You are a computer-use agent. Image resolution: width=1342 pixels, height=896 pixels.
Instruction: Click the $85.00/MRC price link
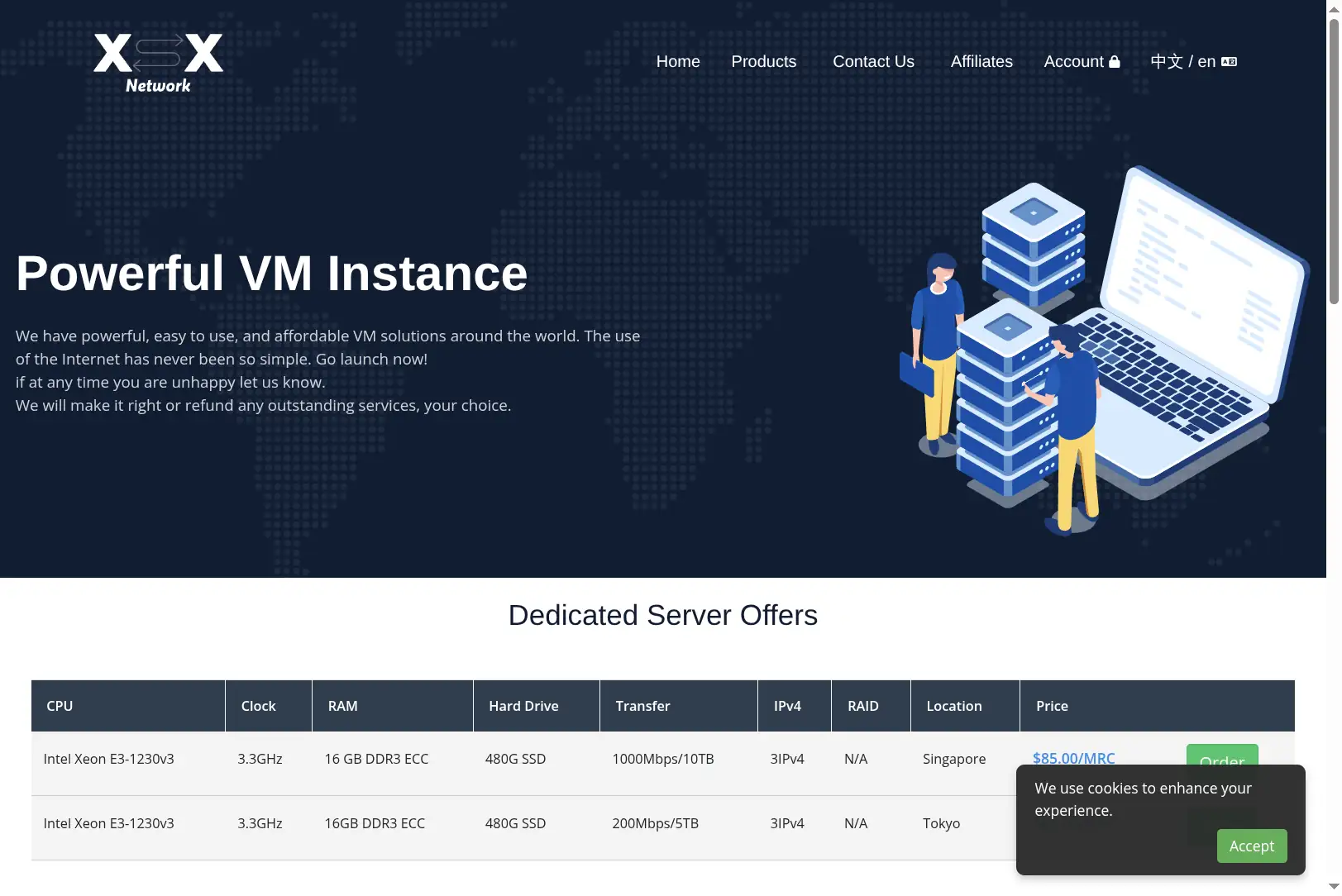point(1073,758)
